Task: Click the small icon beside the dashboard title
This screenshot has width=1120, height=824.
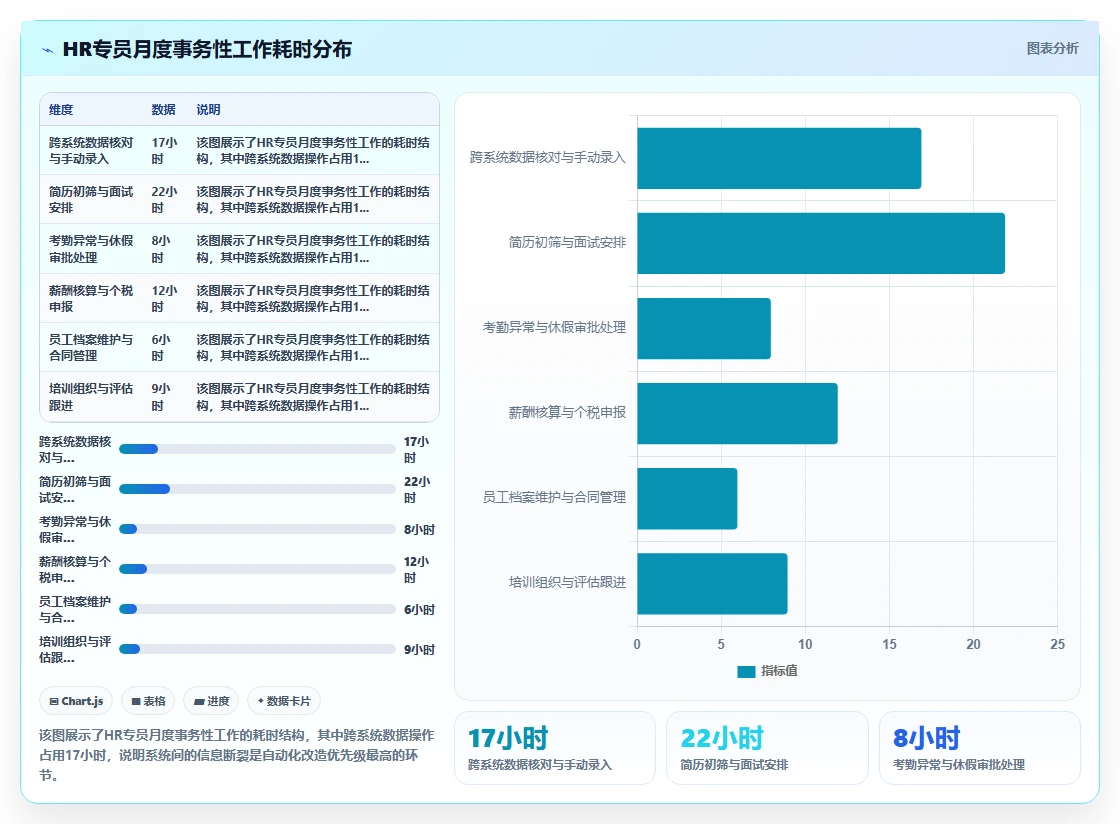Action: pyautogui.click(x=47, y=50)
